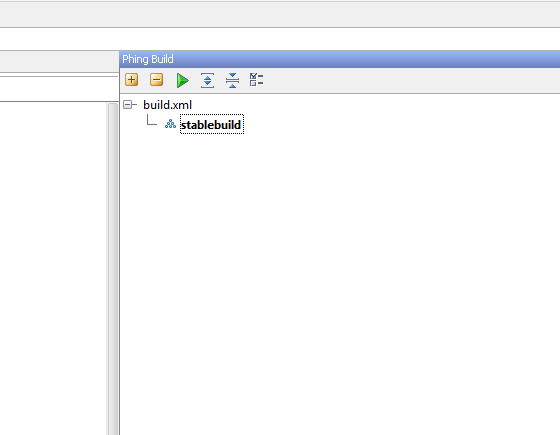Collapse the build.xml tree node
Viewport: 560px width, 435px height.
click(128, 104)
